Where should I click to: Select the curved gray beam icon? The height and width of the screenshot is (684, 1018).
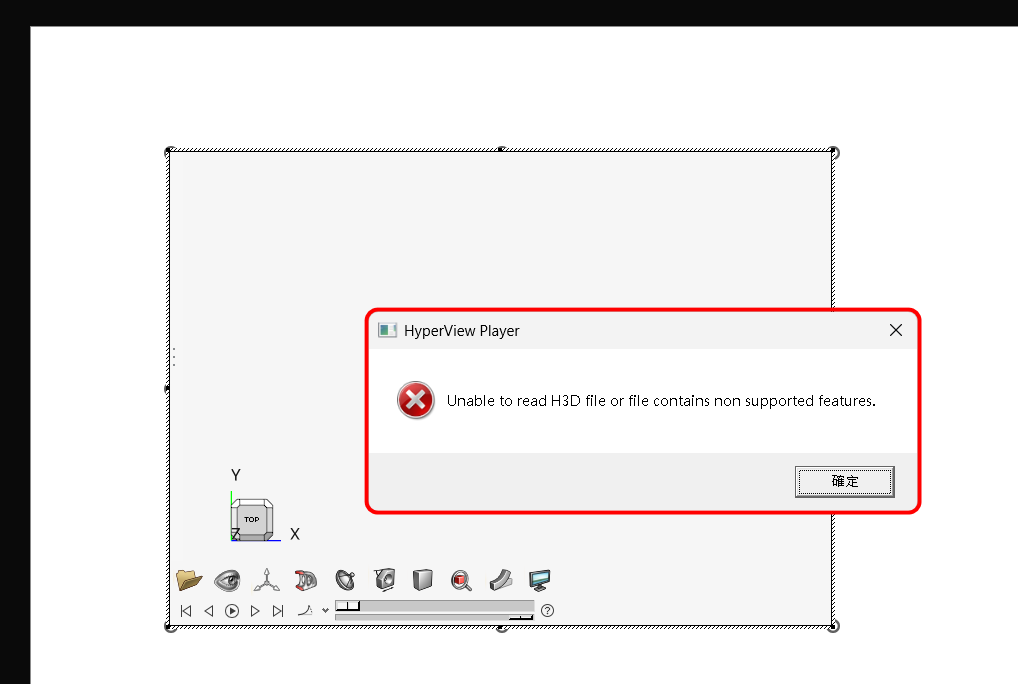pos(501,580)
